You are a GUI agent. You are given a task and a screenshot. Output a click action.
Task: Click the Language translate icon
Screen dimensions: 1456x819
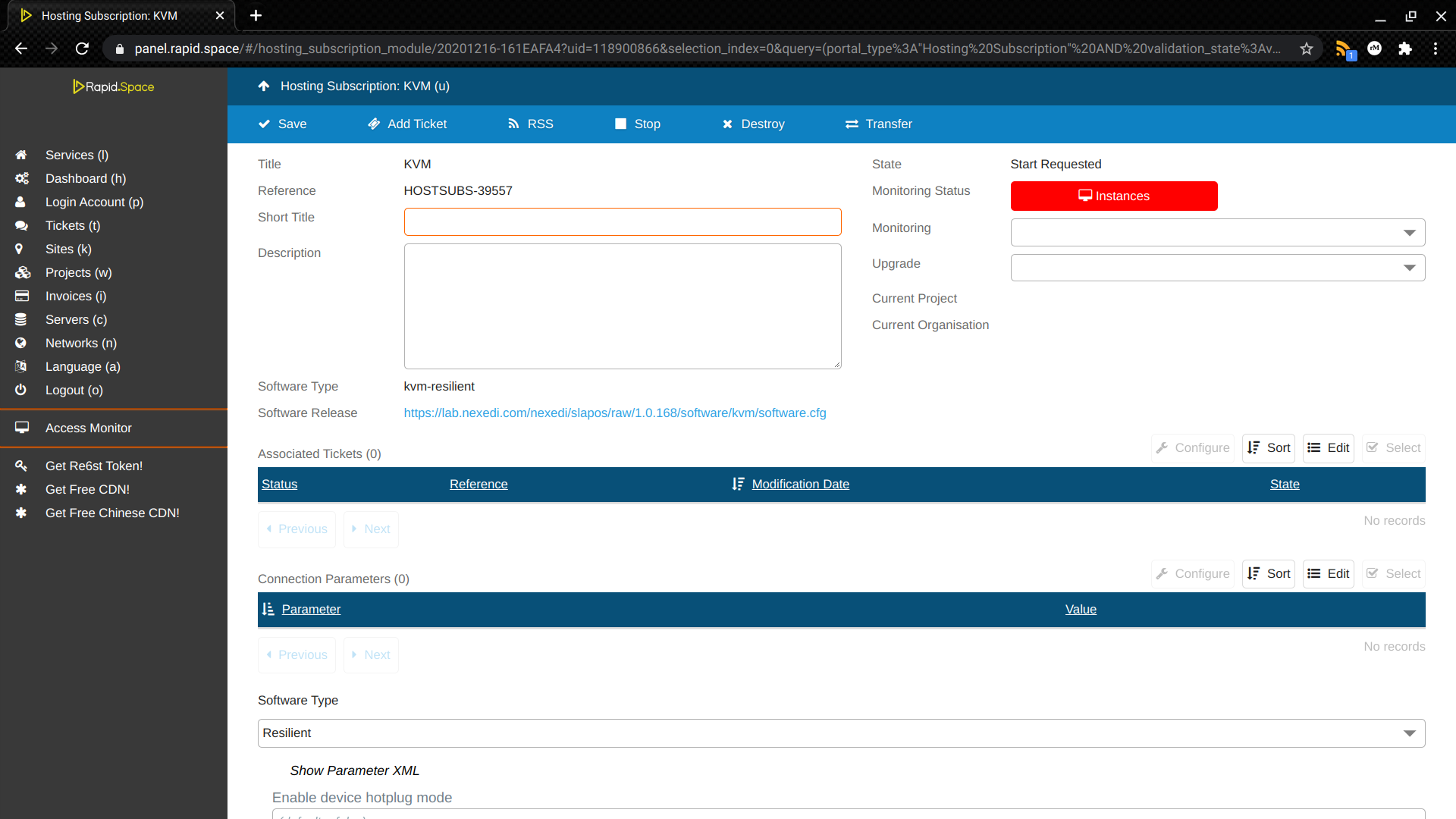tap(20, 366)
